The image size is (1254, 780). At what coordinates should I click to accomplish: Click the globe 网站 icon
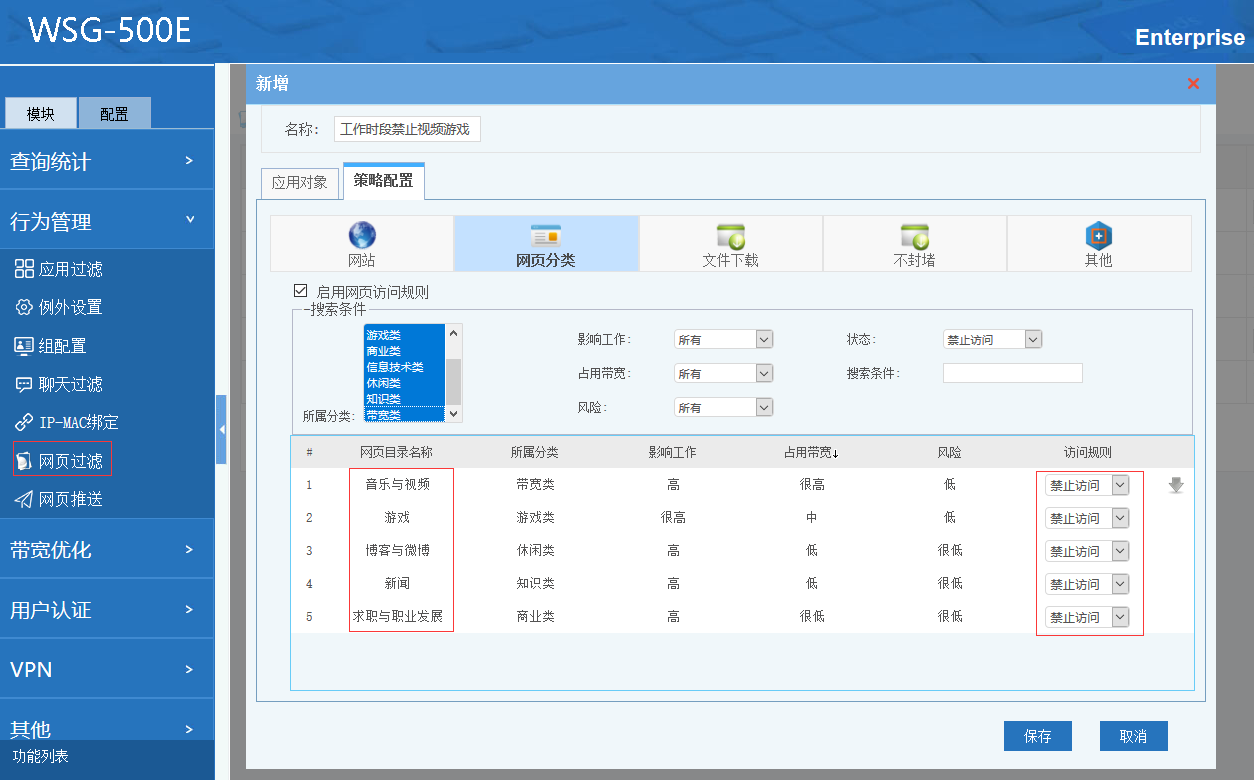click(x=362, y=236)
